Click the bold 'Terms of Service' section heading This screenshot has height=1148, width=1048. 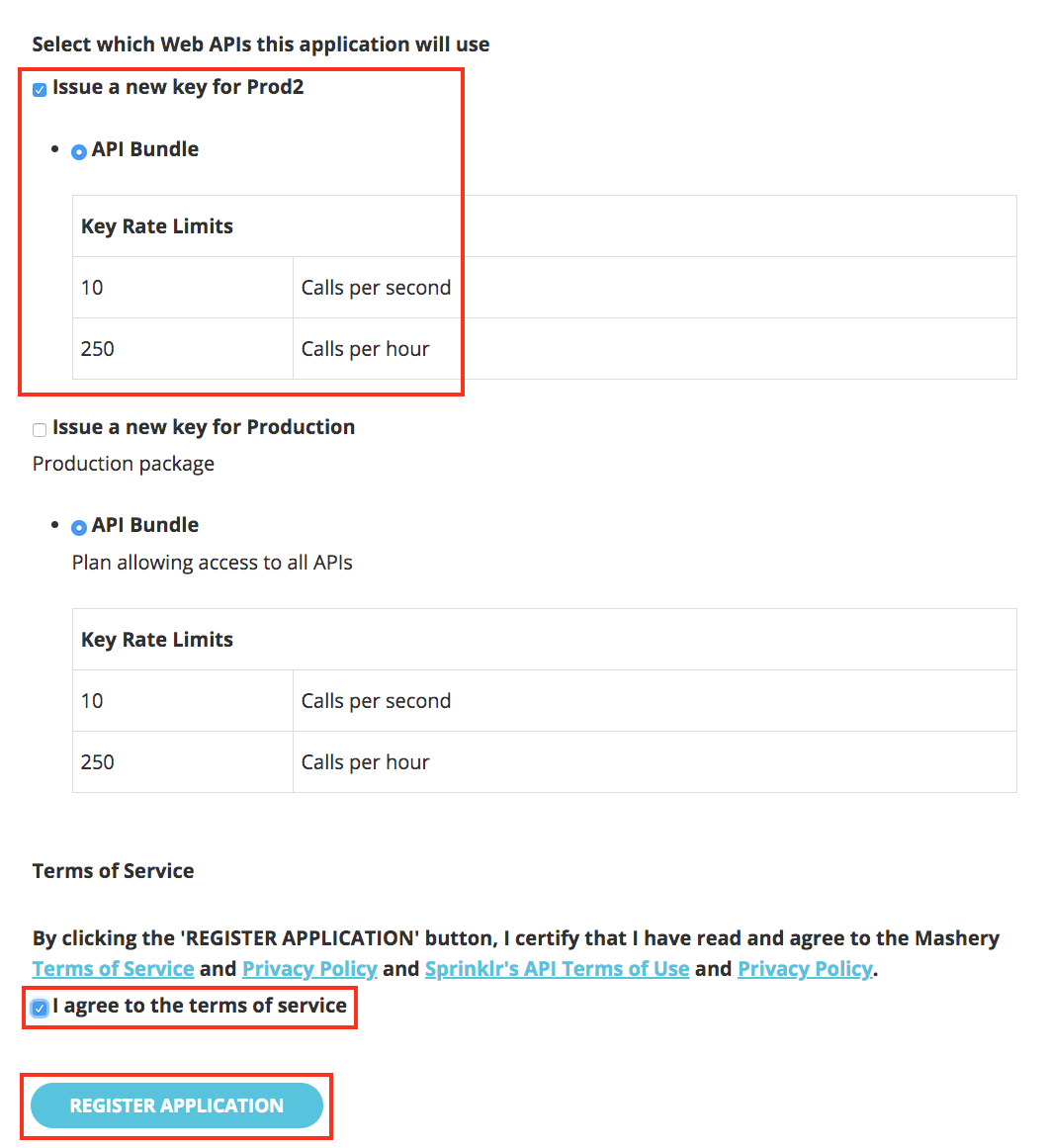[x=113, y=871]
